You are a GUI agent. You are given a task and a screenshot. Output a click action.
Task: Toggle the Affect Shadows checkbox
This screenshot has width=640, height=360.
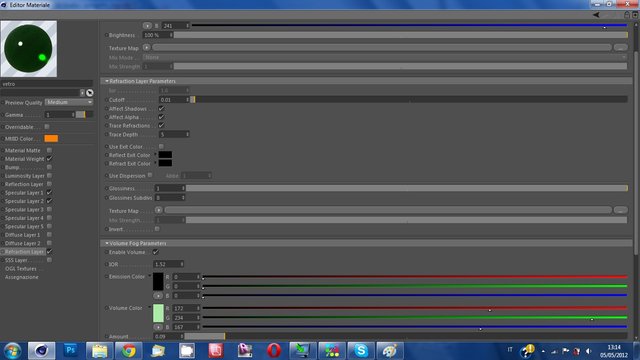coord(161,109)
